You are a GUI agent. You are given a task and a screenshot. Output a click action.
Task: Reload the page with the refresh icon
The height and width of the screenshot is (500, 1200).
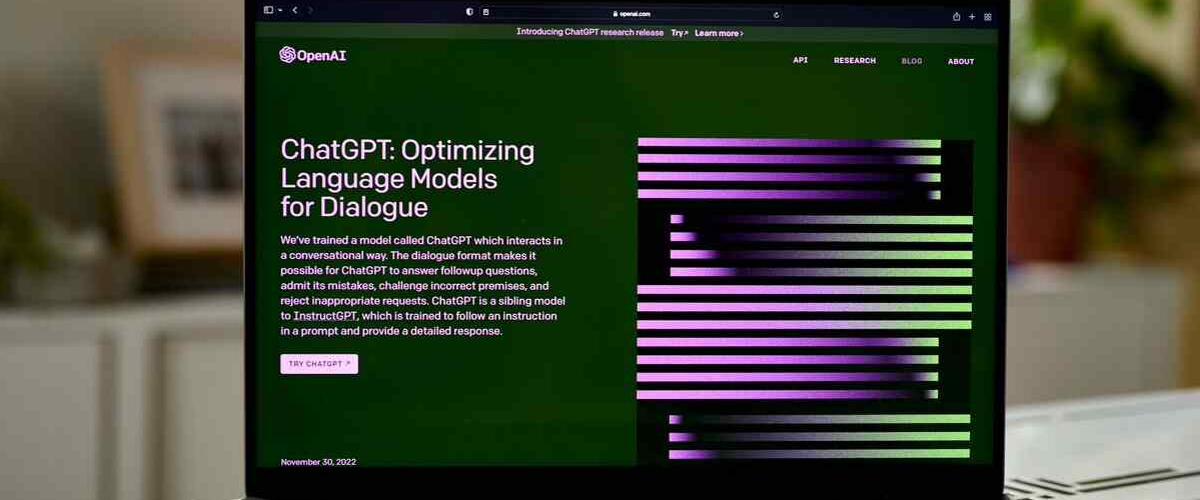click(x=776, y=14)
